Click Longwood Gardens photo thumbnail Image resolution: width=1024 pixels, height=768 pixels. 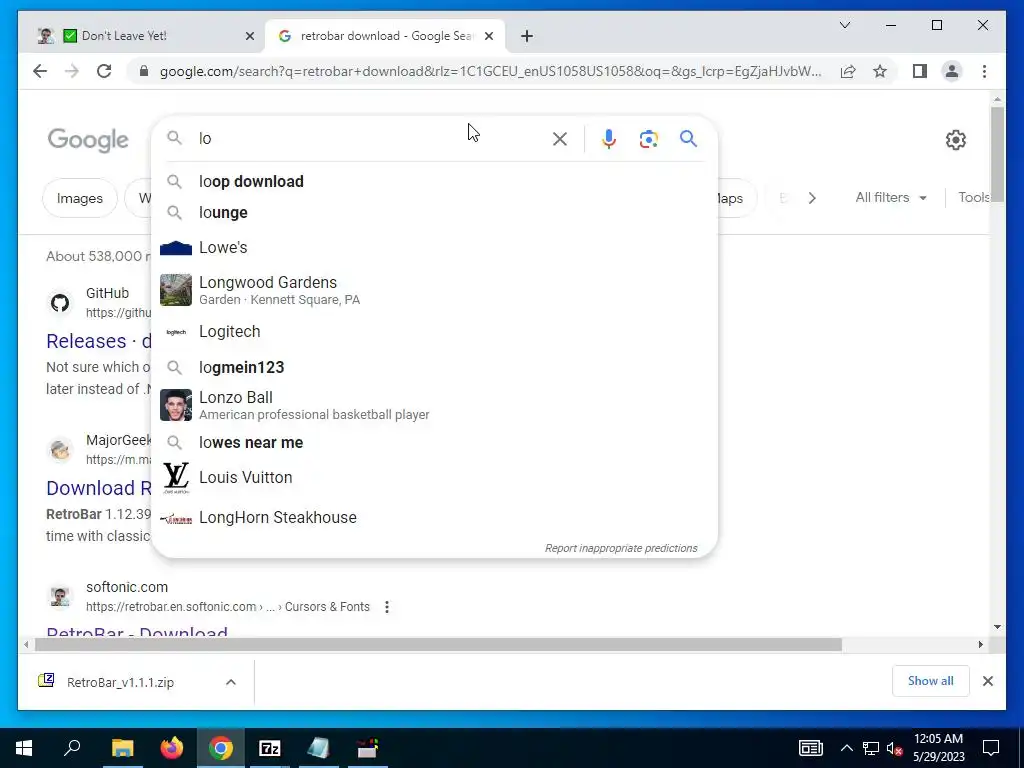pyautogui.click(x=176, y=290)
